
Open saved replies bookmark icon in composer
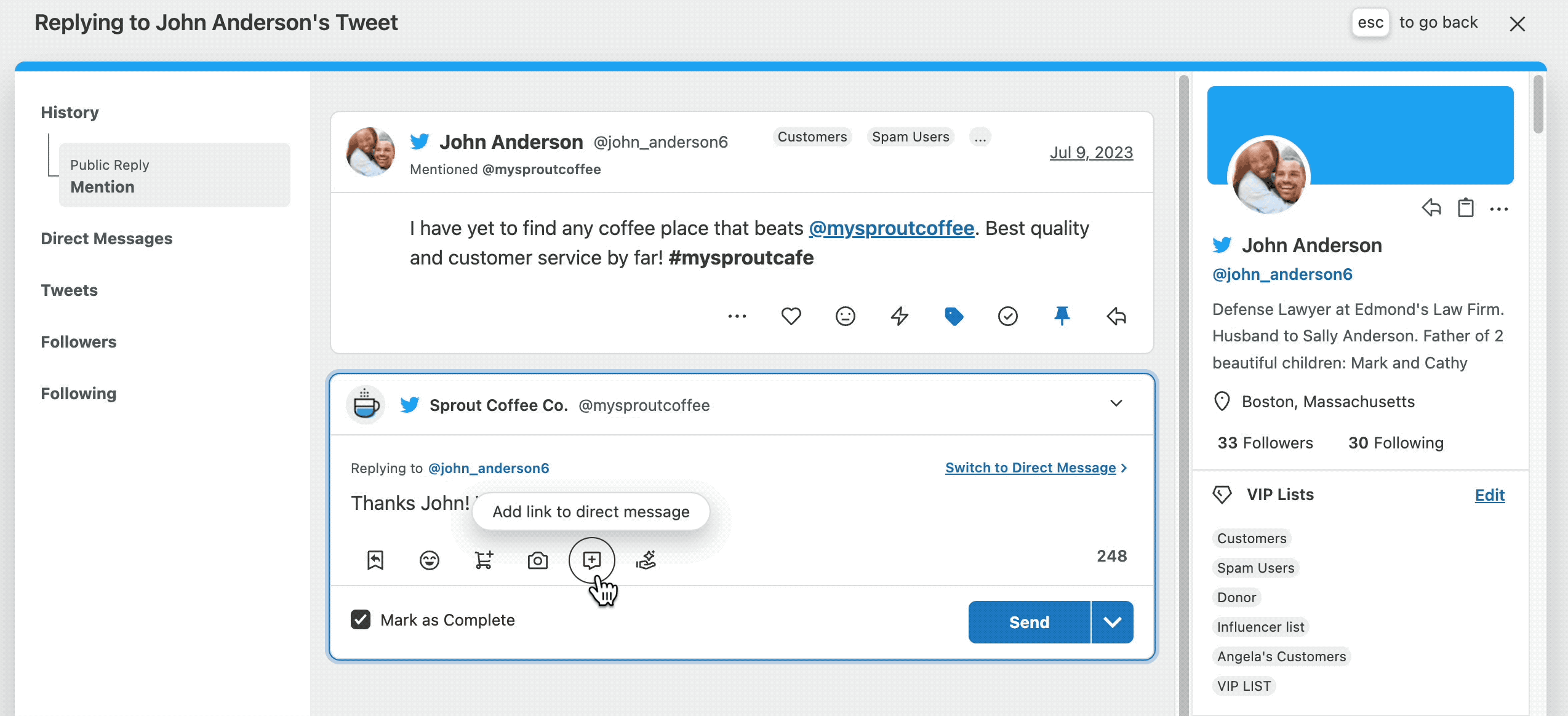(375, 560)
